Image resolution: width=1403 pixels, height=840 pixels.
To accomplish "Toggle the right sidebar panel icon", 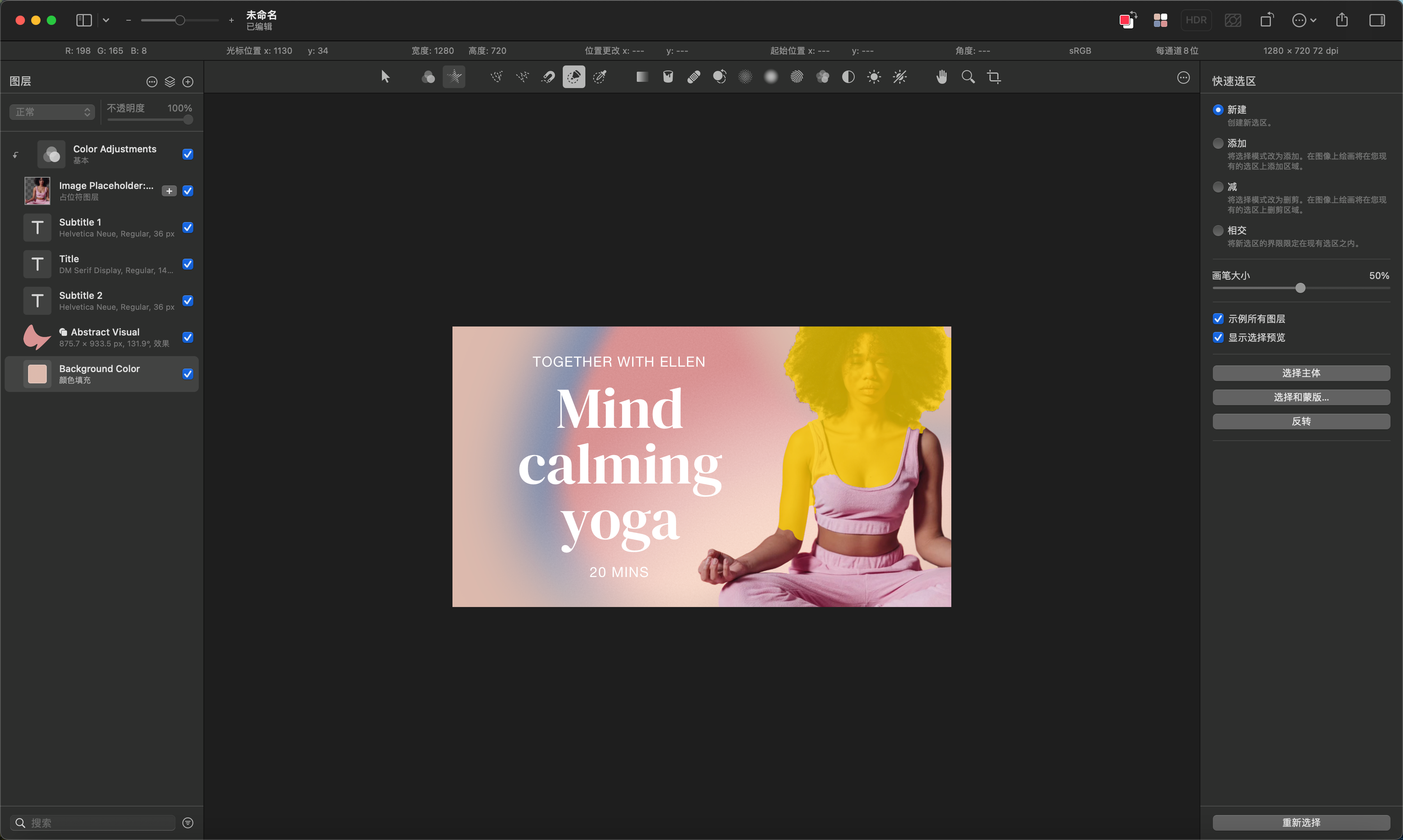I will coord(1377,20).
